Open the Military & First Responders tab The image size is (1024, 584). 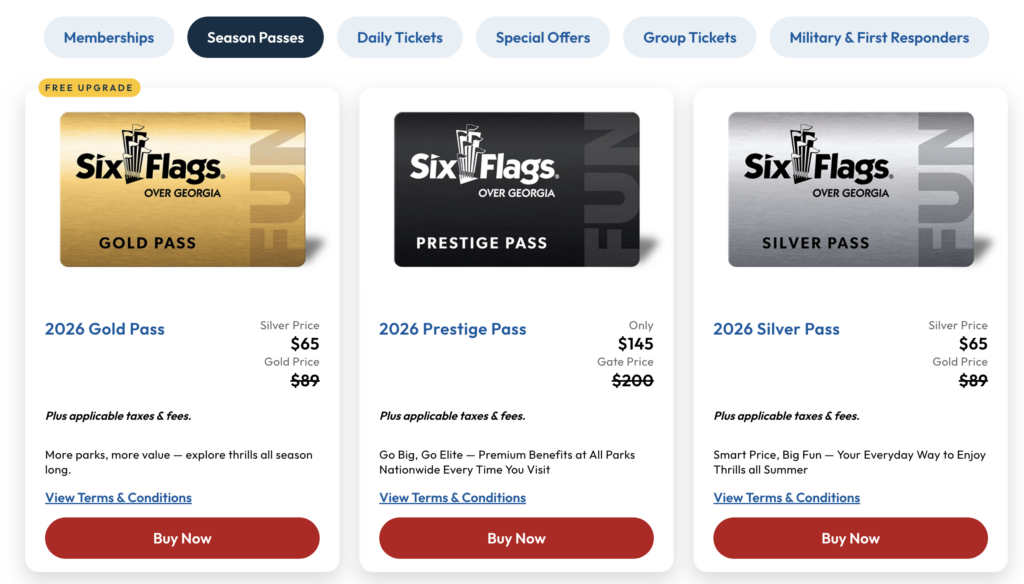878,37
